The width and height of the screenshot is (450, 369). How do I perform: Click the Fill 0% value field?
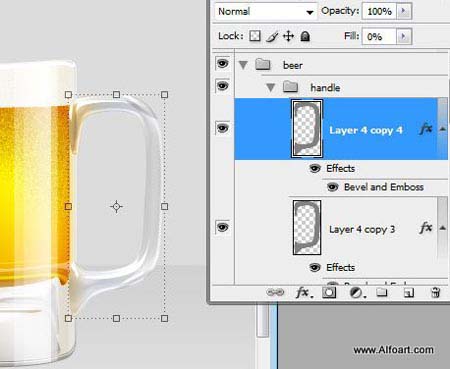379,36
